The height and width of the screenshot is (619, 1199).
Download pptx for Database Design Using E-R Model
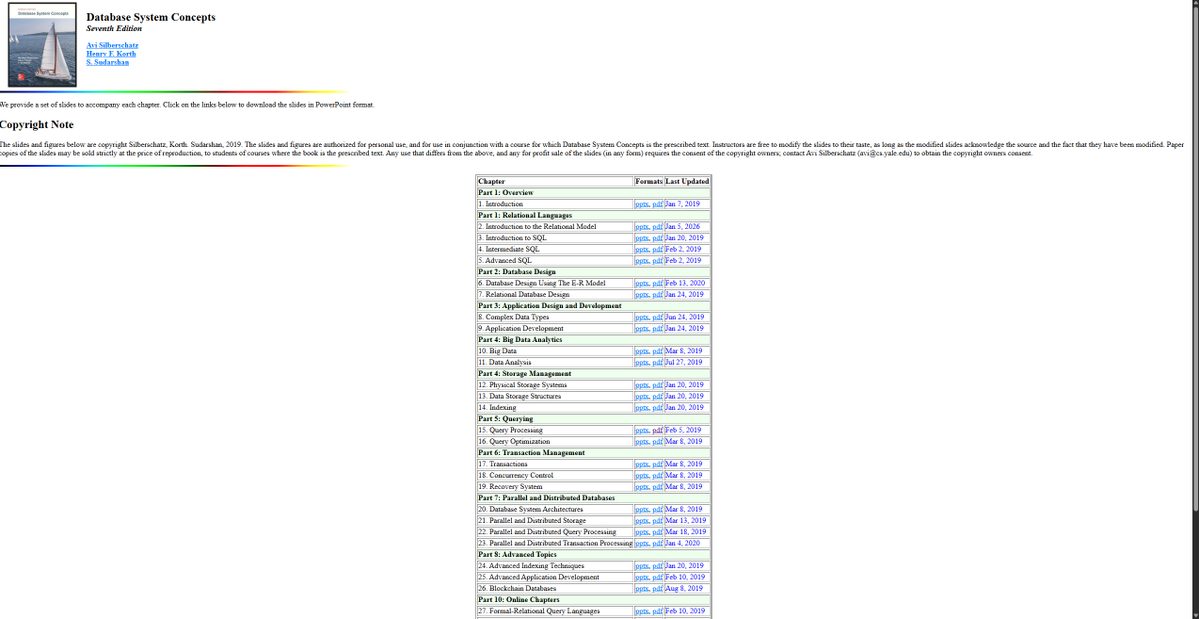pyautogui.click(x=642, y=284)
